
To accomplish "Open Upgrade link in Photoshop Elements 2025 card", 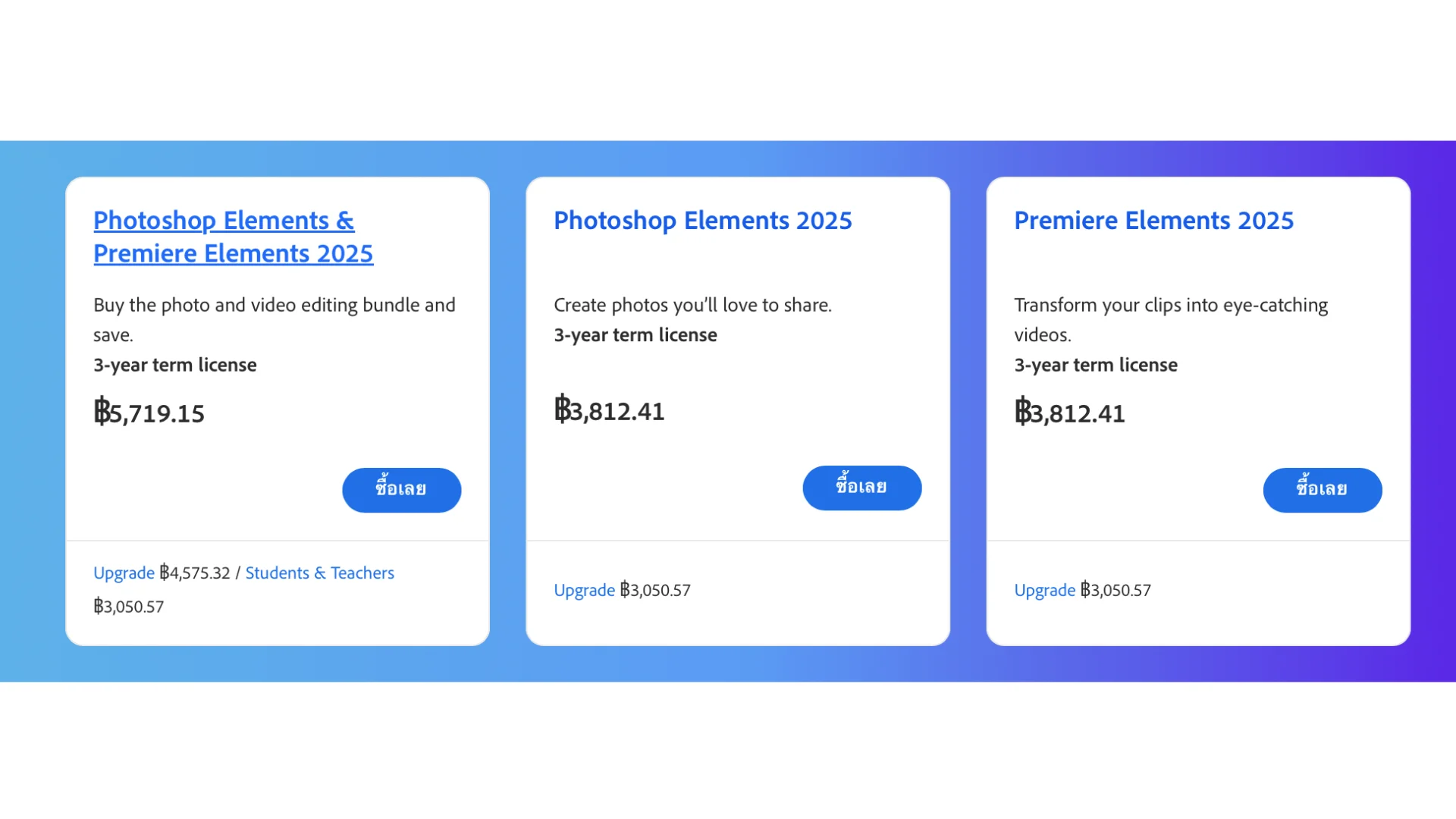I will click(584, 591).
